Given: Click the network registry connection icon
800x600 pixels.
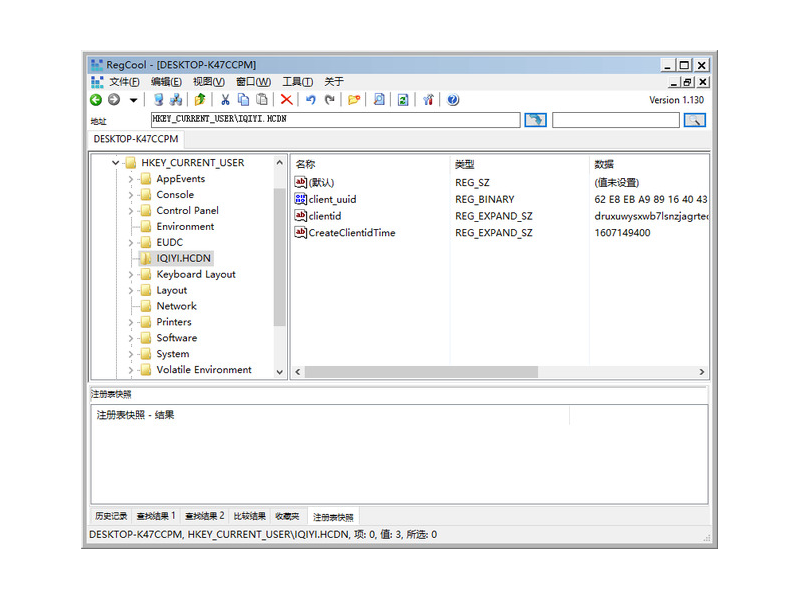Looking at the screenshot, I should point(176,100).
